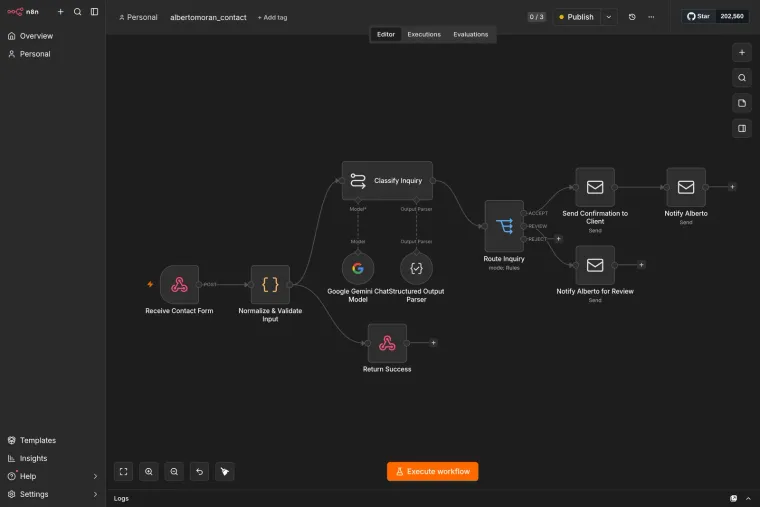The height and width of the screenshot is (507, 760).
Task: Open the Publish dropdown arrow
Action: [x=609, y=17]
